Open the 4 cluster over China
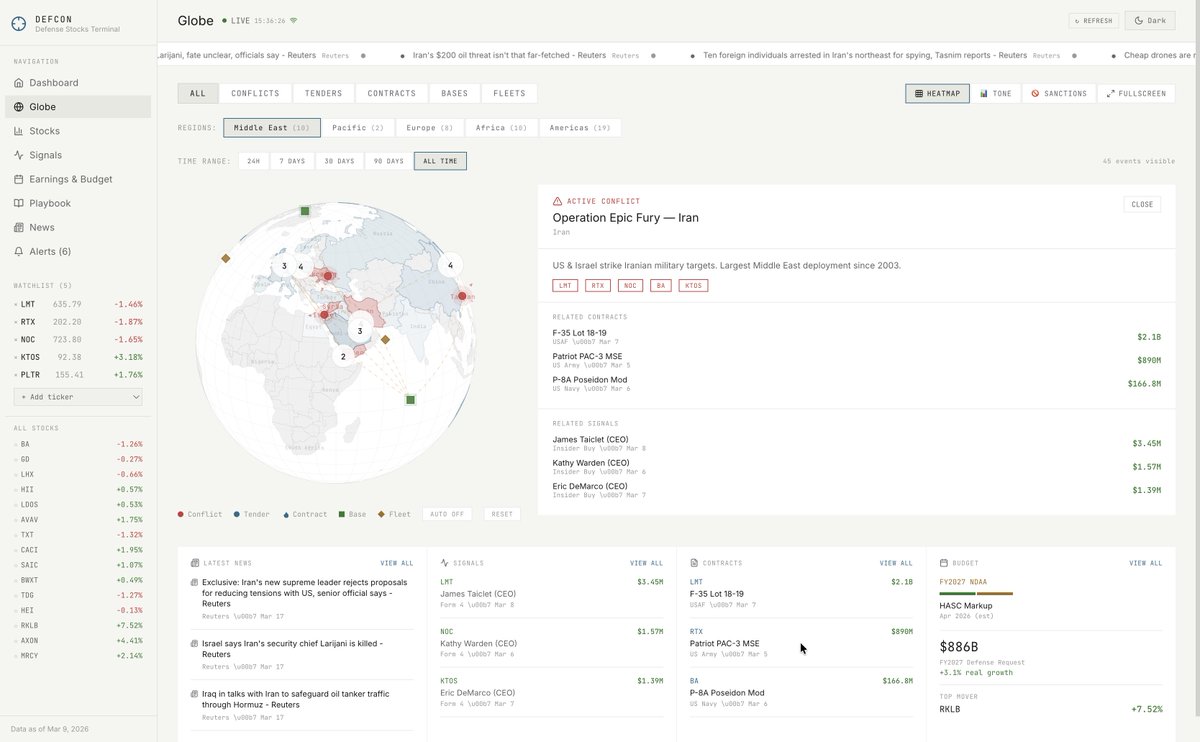1200x742 pixels. coord(450,265)
